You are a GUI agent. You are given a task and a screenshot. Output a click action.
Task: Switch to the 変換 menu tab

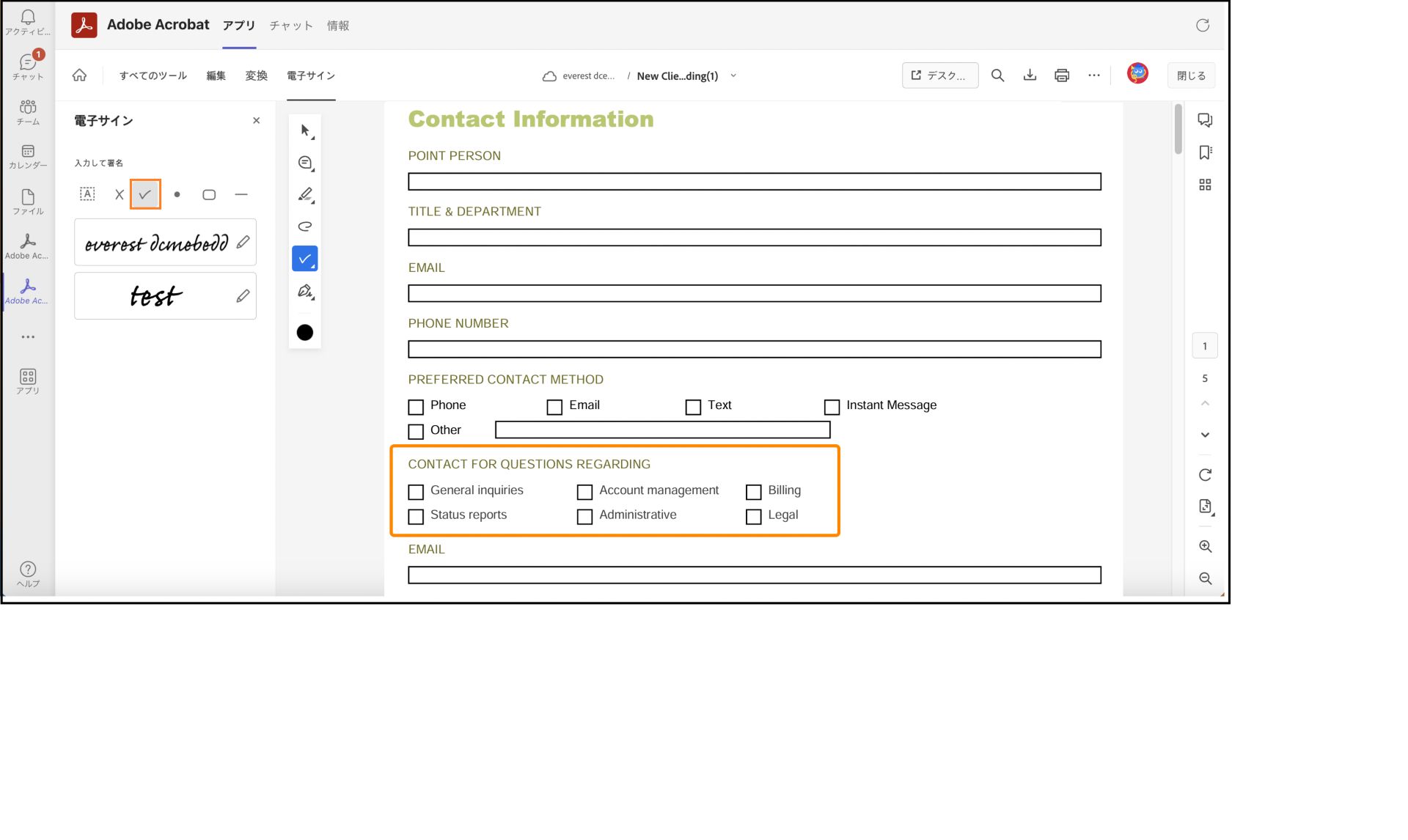pyautogui.click(x=257, y=75)
